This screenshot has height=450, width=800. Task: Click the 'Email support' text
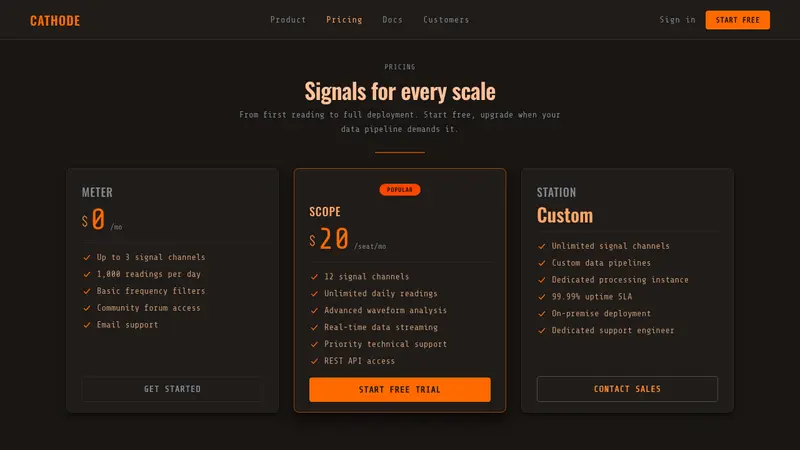128,324
